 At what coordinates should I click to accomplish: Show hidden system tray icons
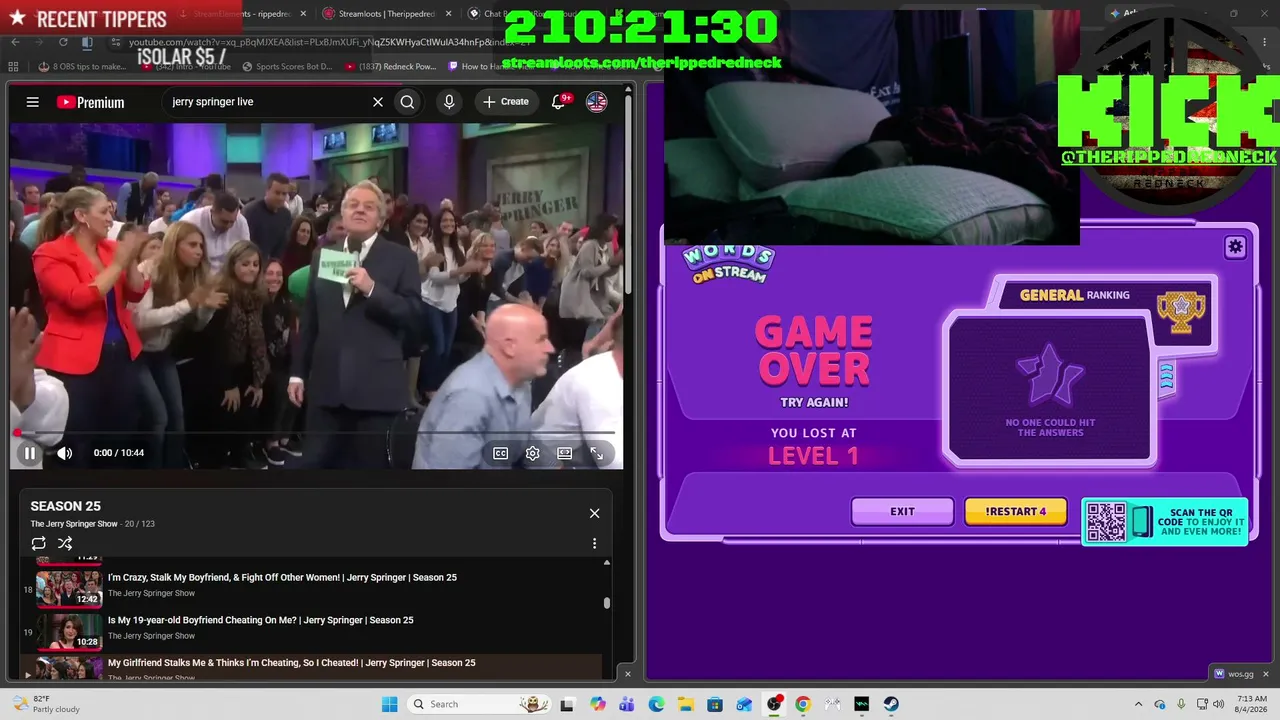point(1138,704)
